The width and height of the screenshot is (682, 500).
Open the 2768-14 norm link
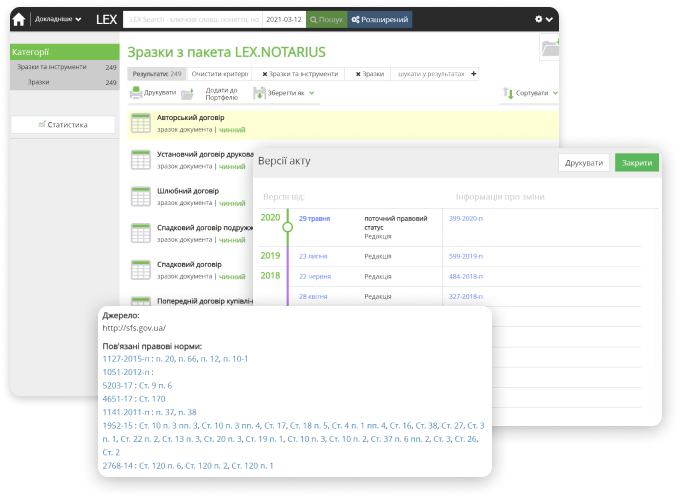click(x=117, y=466)
